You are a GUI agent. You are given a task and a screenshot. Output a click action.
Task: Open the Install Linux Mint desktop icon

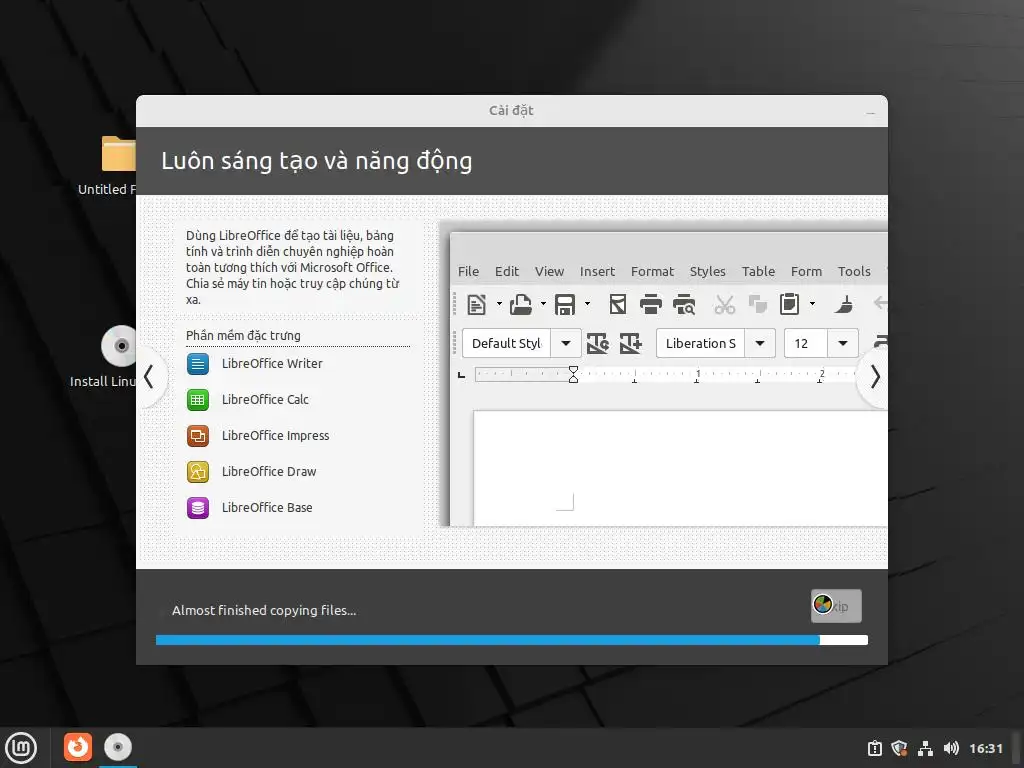point(118,345)
